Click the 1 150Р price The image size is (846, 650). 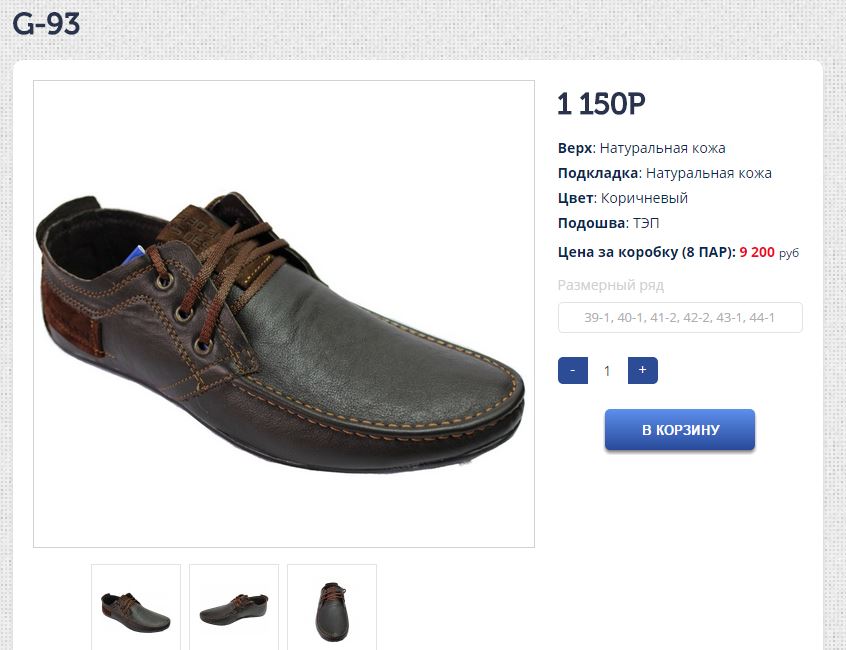tap(602, 104)
